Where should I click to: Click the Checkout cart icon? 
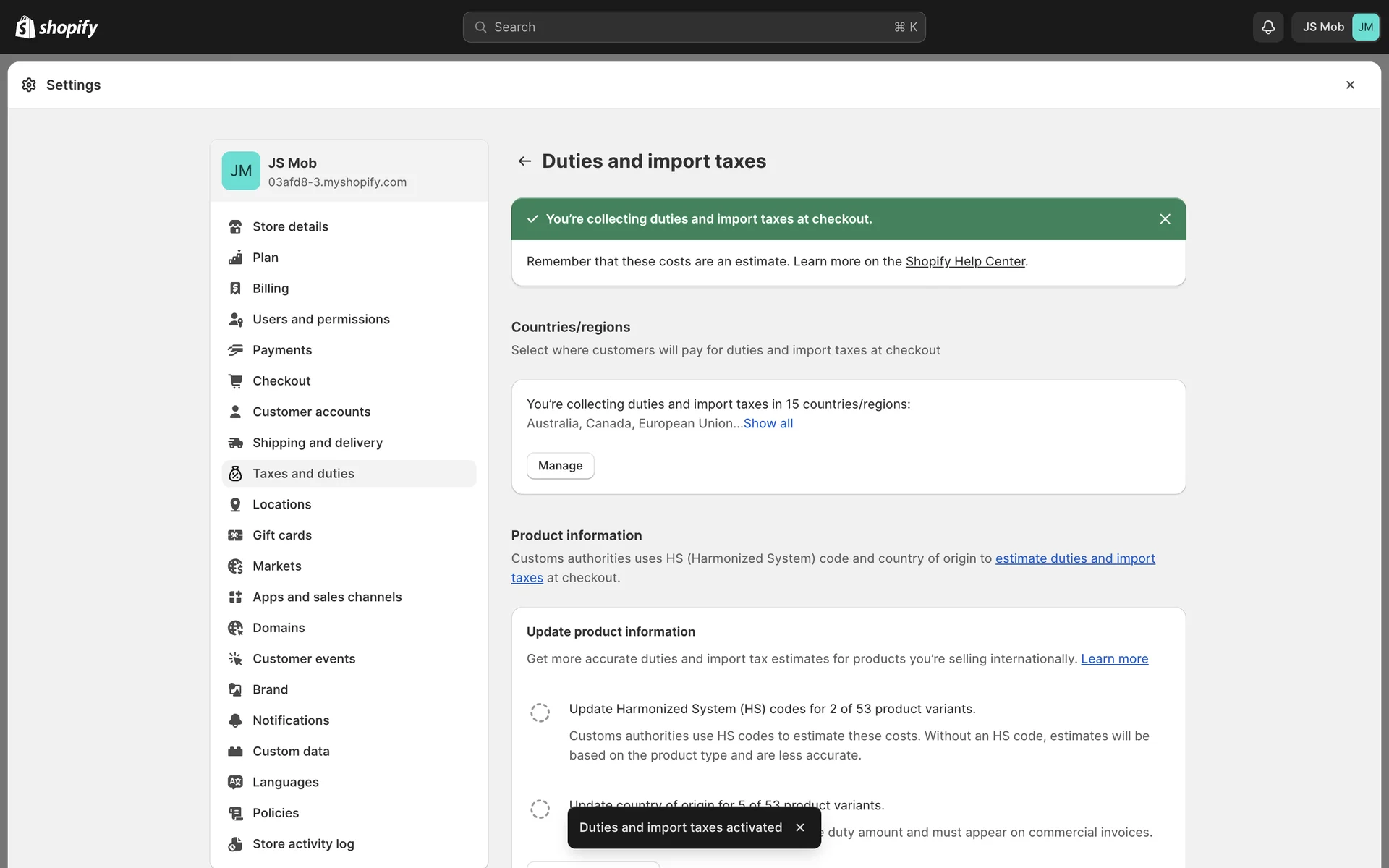[x=235, y=380]
